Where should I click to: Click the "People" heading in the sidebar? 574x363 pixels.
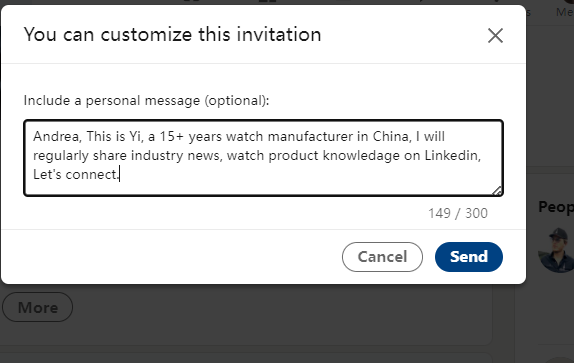tap(556, 207)
